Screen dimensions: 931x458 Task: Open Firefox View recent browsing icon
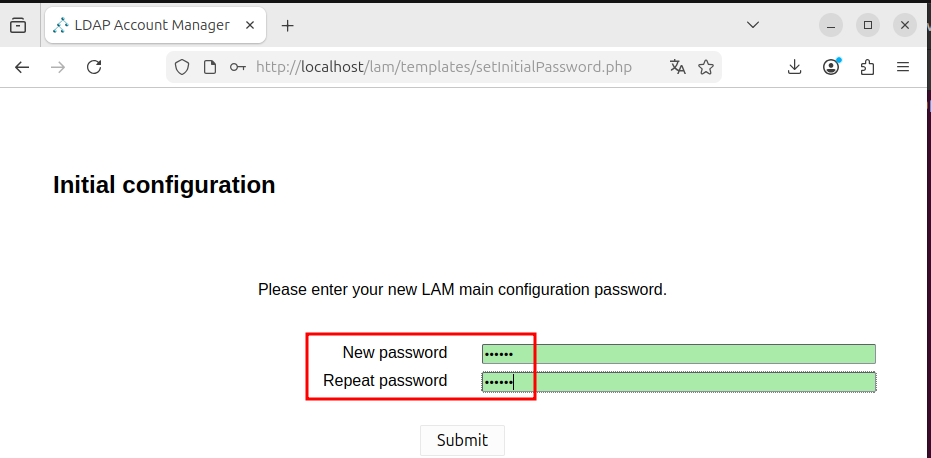coord(18,25)
